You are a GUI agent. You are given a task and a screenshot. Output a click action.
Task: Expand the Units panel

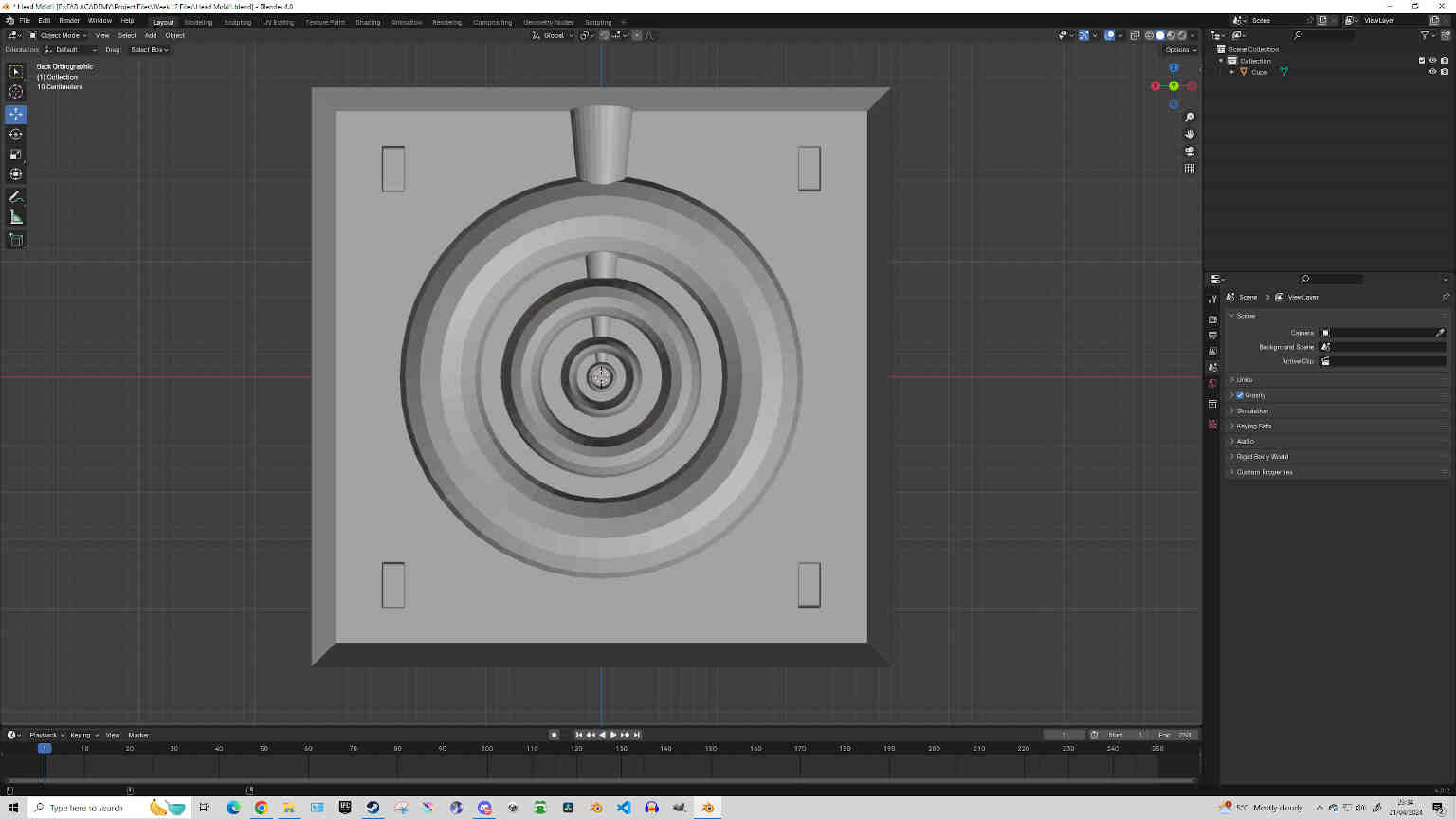click(x=1337, y=379)
